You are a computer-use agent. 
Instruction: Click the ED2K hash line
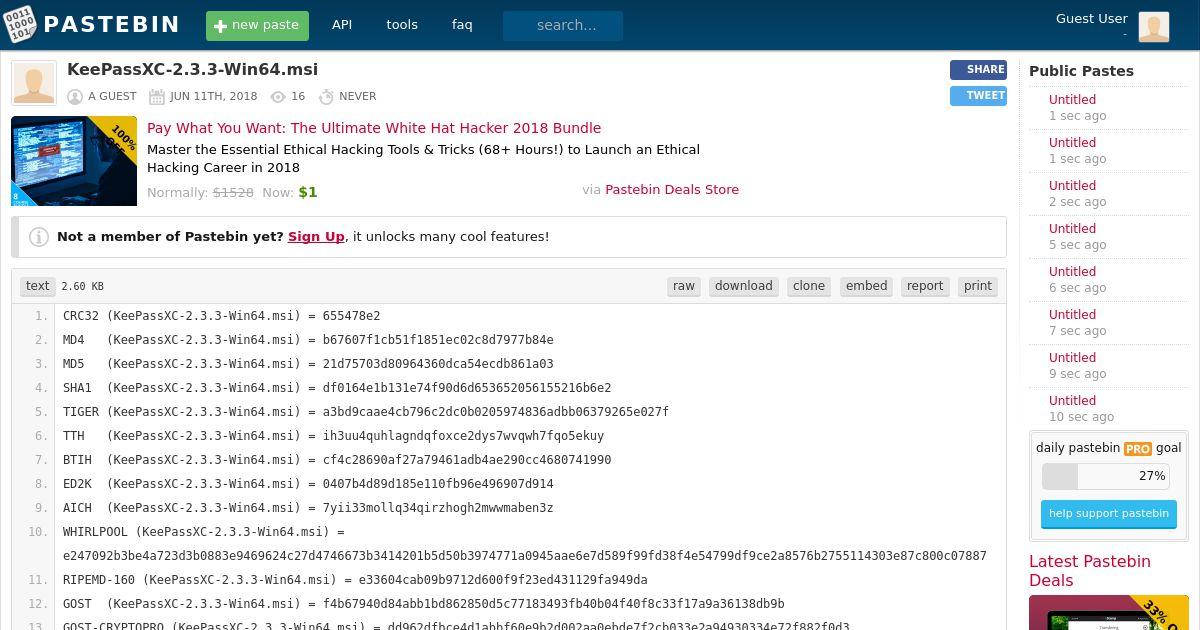coord(308,484)
